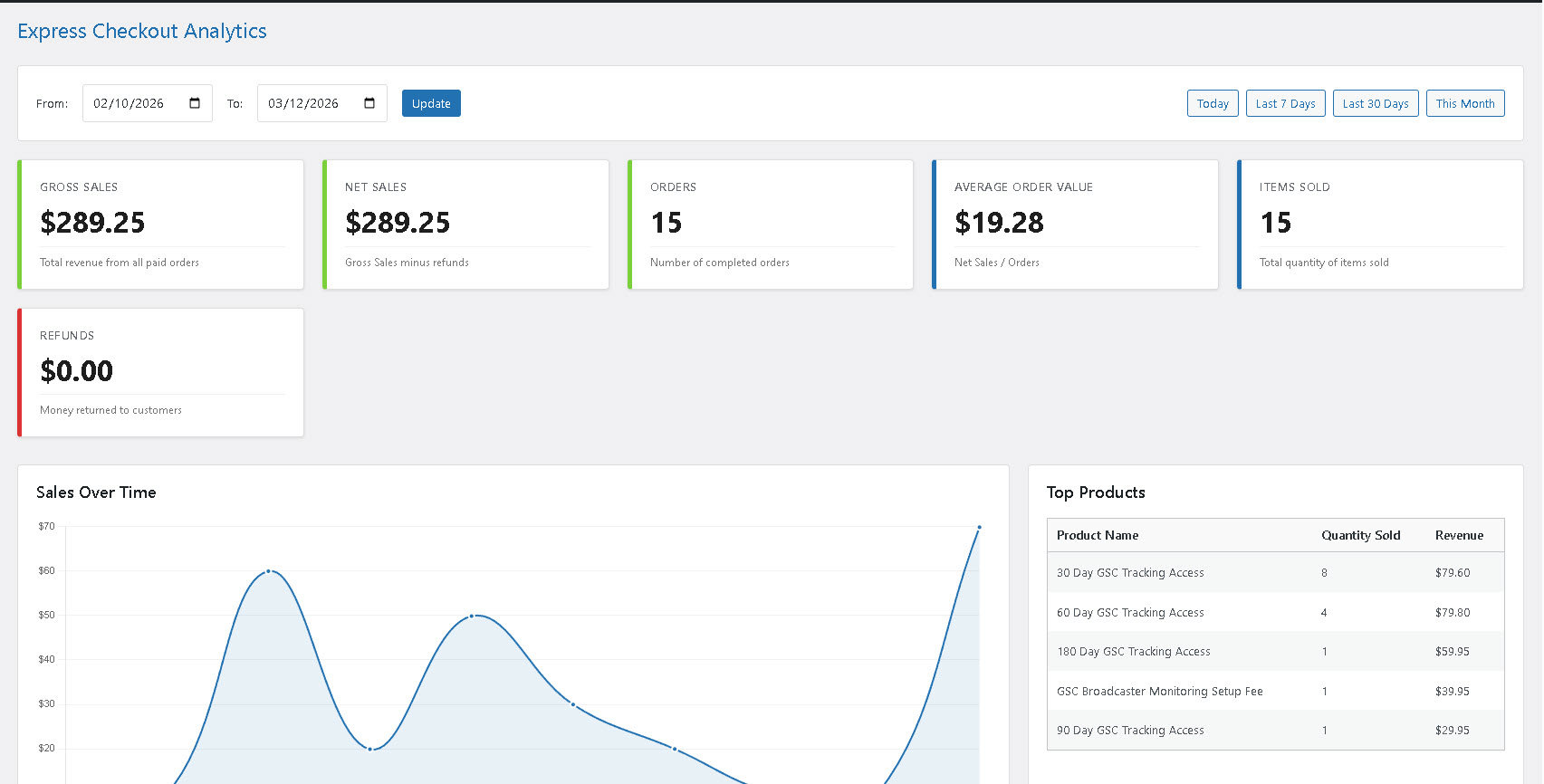
Task: Apply the Last 30 Days filter
Action: (1375, 103)
